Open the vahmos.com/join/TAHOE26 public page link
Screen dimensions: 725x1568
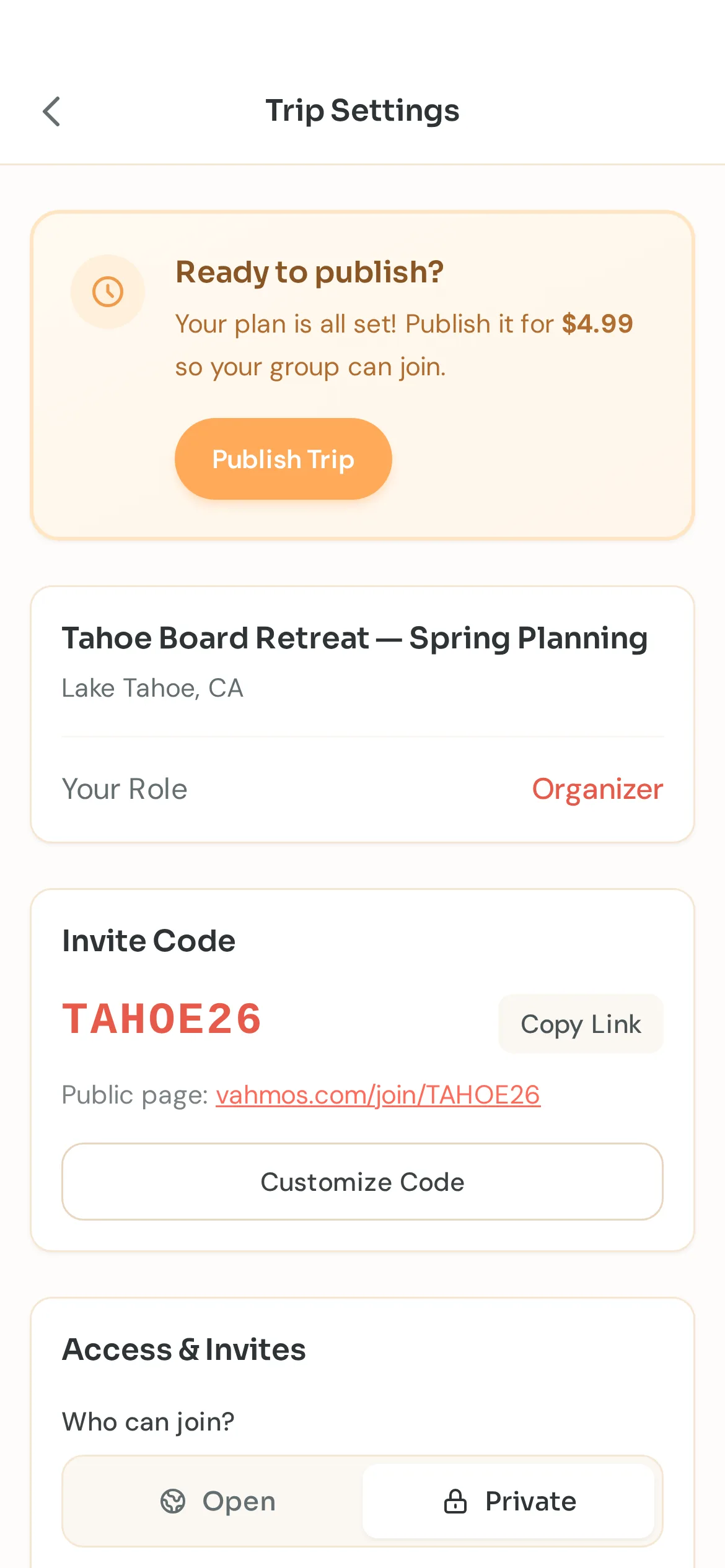(377, 1095)
